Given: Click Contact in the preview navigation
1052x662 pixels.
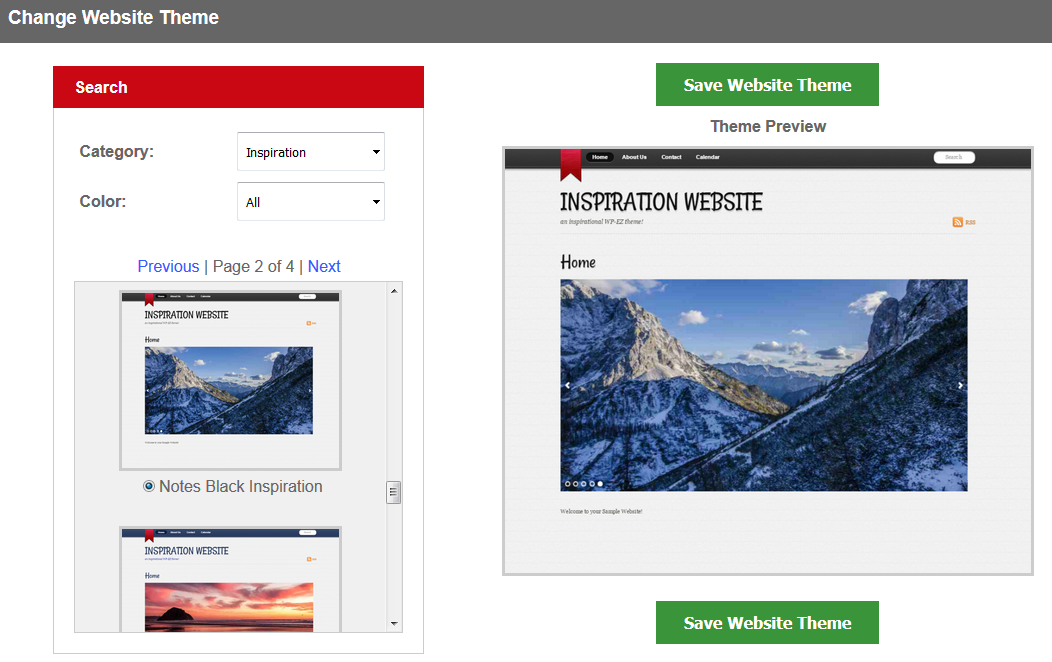Looking at the screenshot, I should 671,157.
